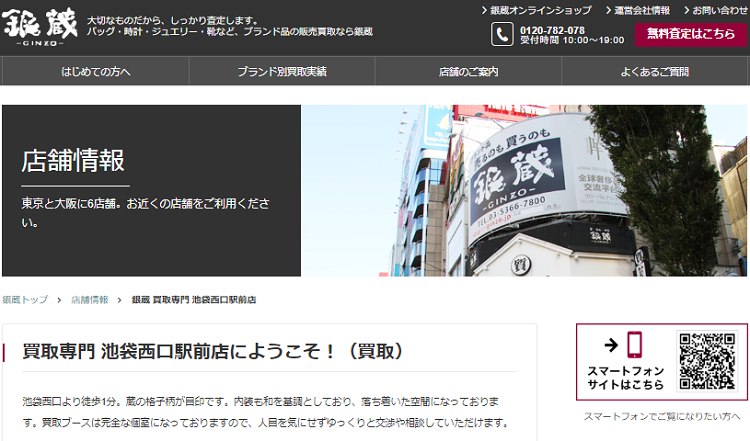Go to 銀蔵トップ breadcrumb
The height and width of the screenshot is (441, 750).
coord(25,299)
